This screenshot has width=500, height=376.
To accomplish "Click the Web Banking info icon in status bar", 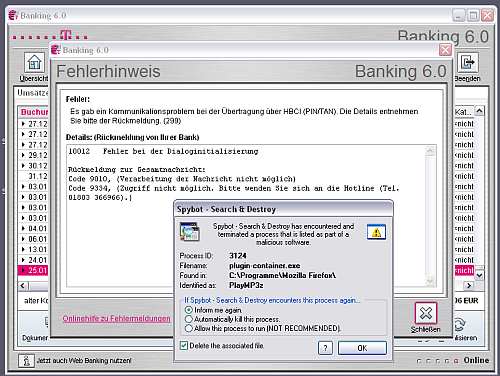I will click(26, 361).
